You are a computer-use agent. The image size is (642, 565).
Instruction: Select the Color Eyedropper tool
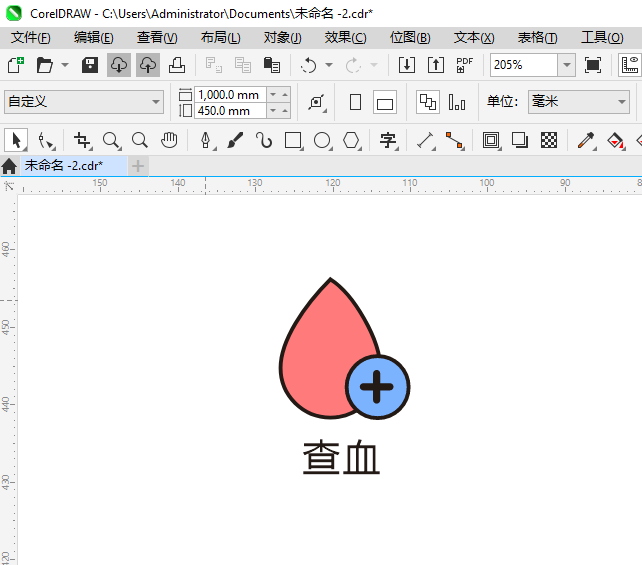pyautogui.click(x=586, y=140)
